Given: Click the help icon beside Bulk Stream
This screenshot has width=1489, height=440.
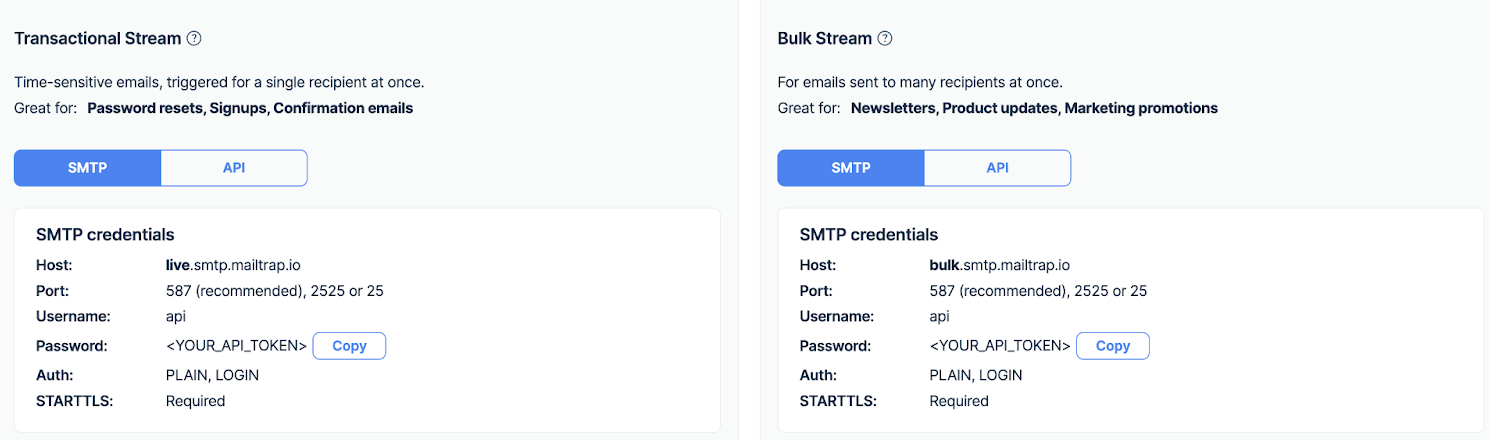Looking at the screenshot, I should point(885,39).
